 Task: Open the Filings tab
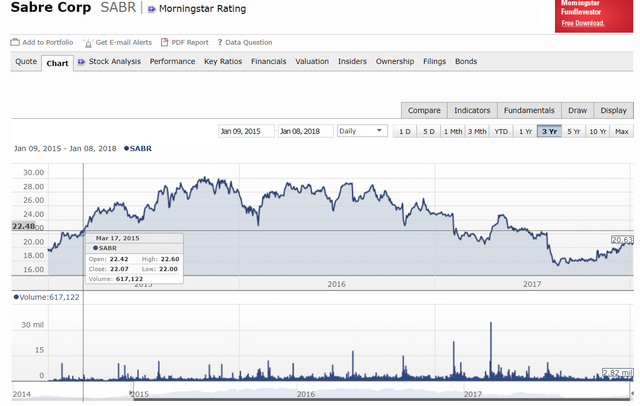click(x=434, y=61)
